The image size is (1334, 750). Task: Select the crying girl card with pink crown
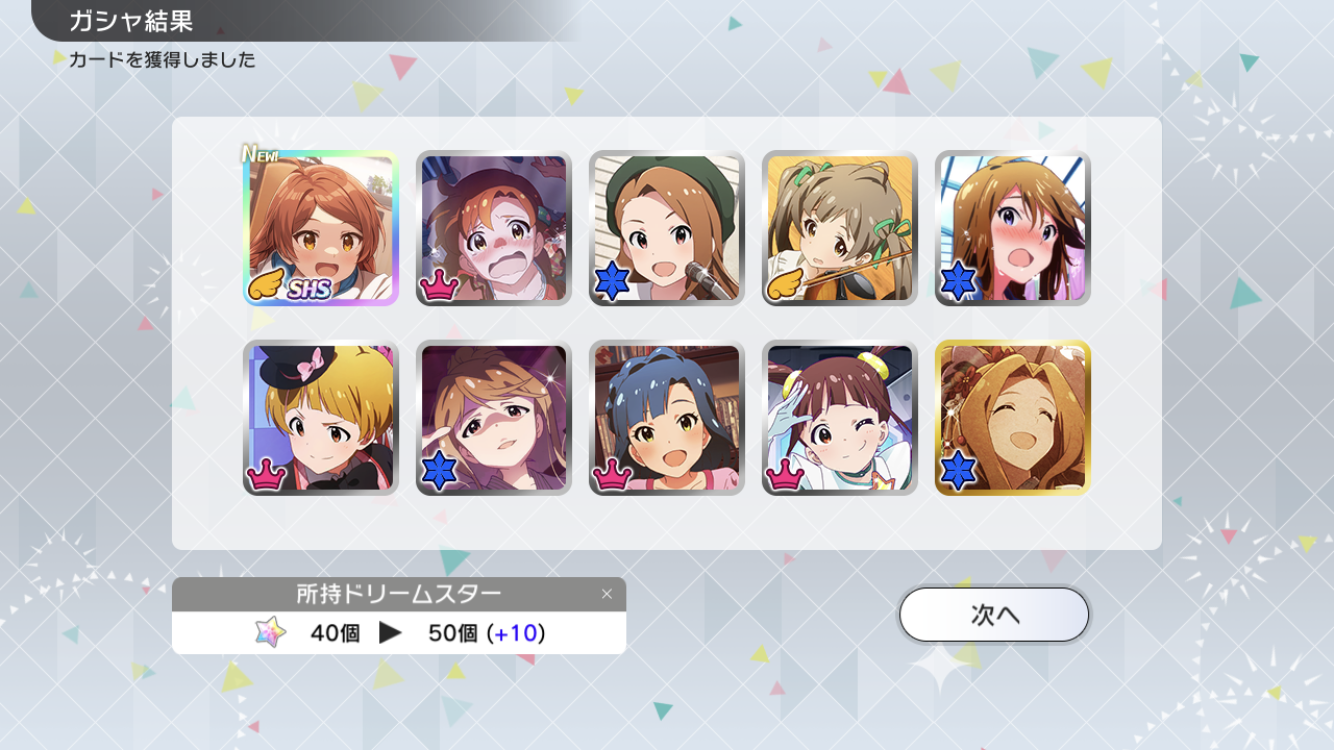[494, 228]
